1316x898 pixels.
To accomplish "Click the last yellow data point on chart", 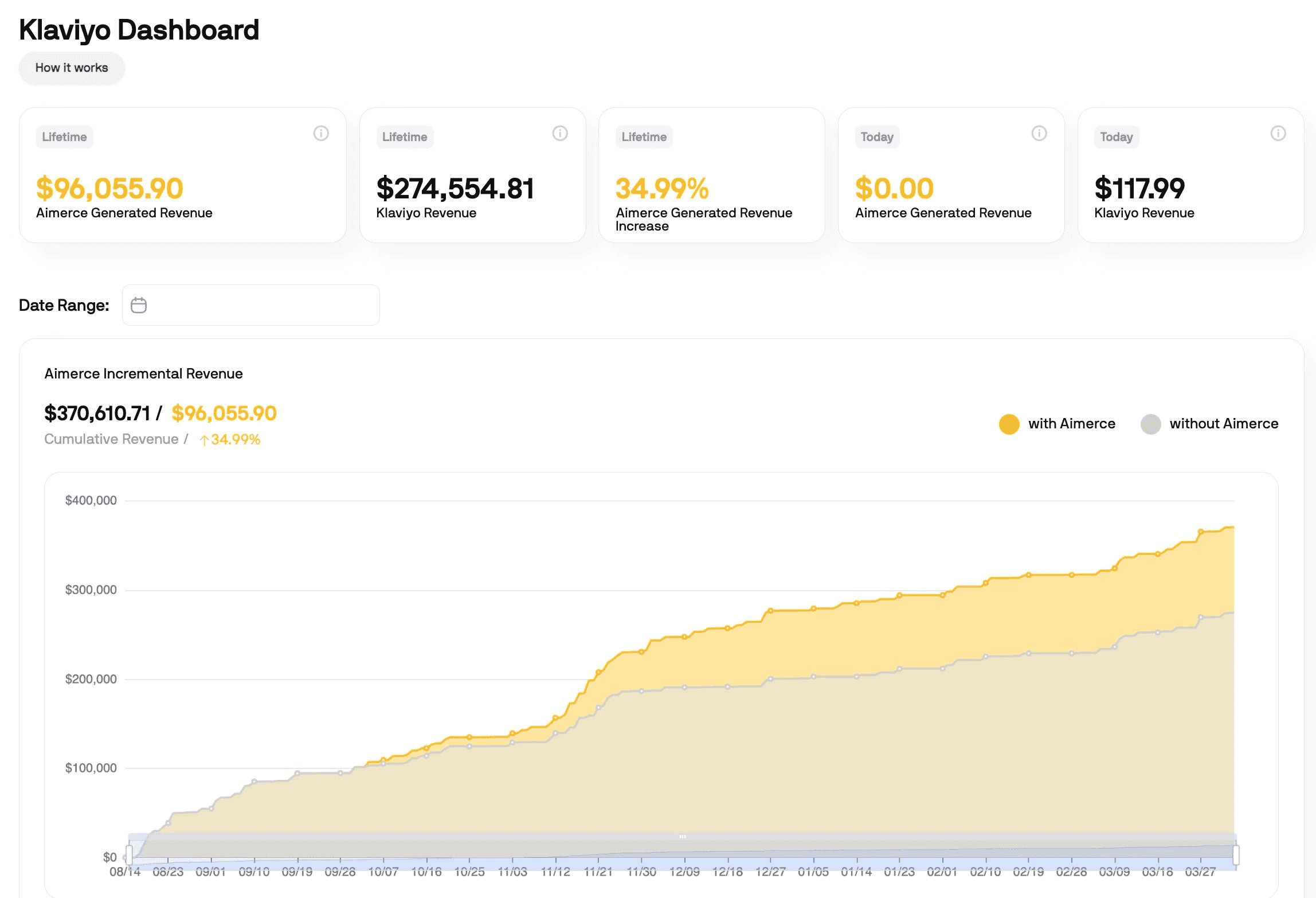I will [1201, 532].
